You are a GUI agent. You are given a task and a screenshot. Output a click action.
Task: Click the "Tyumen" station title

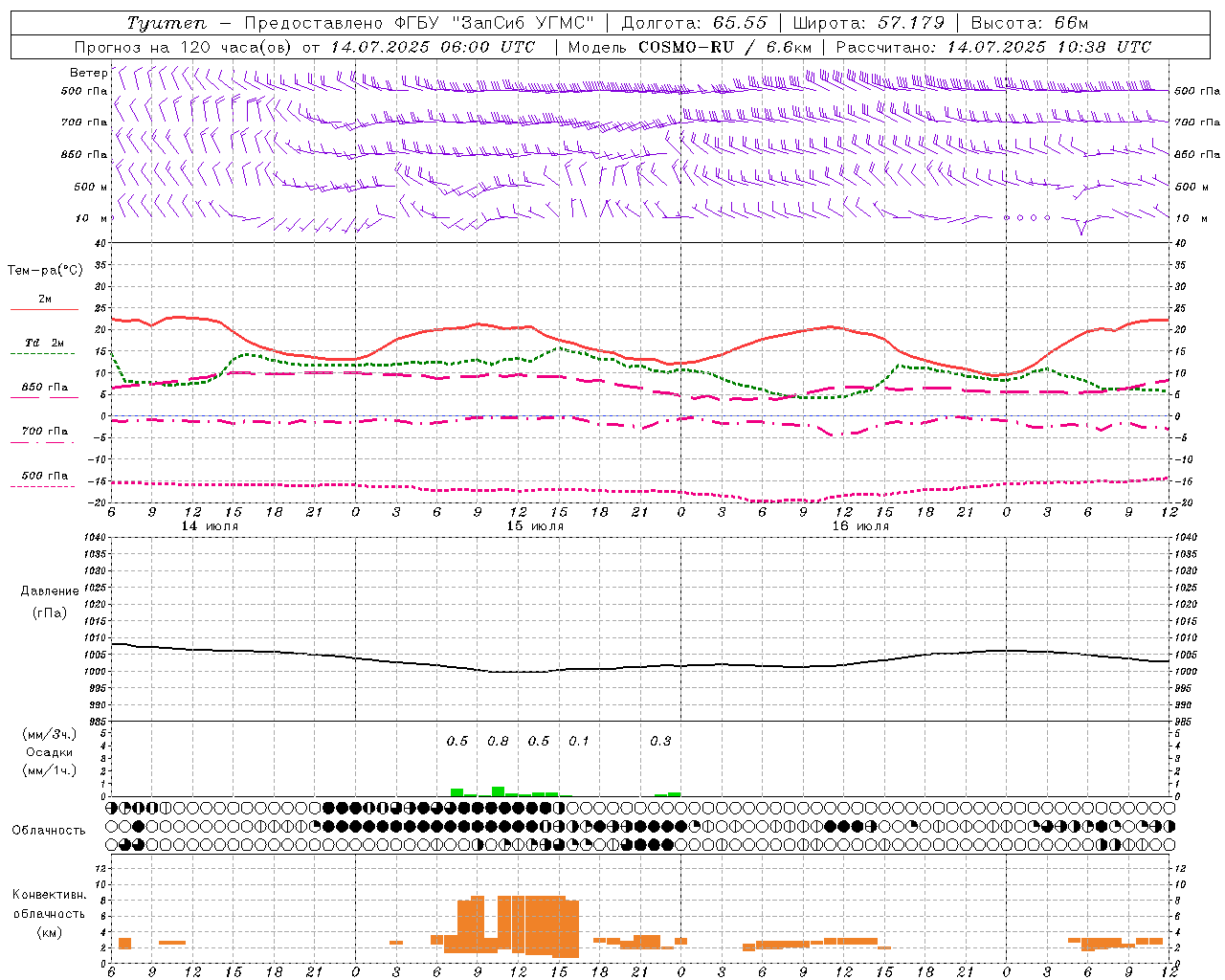(166, 23)
